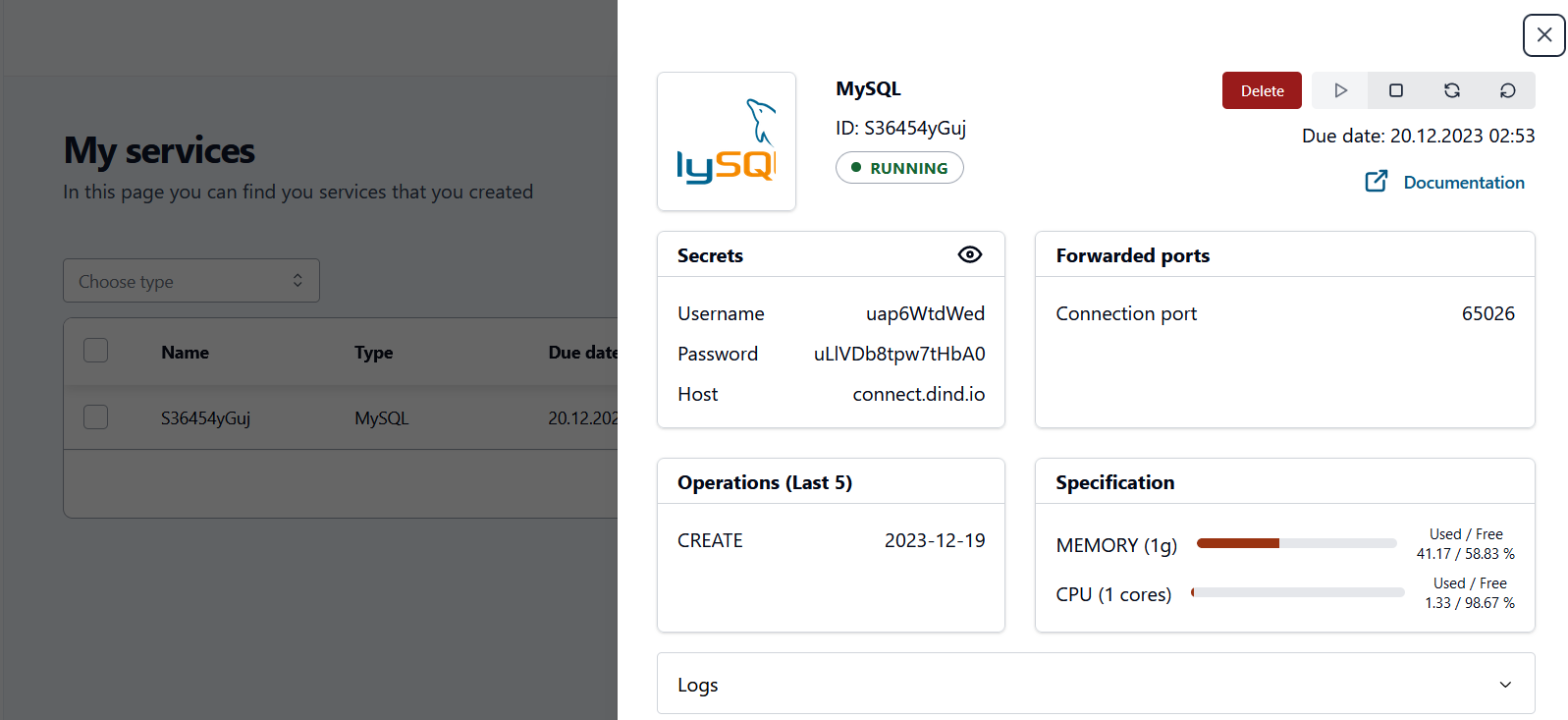Click username value uap6WtdWed
Screen dimensions: 1568x720
(x=925, y=313)
